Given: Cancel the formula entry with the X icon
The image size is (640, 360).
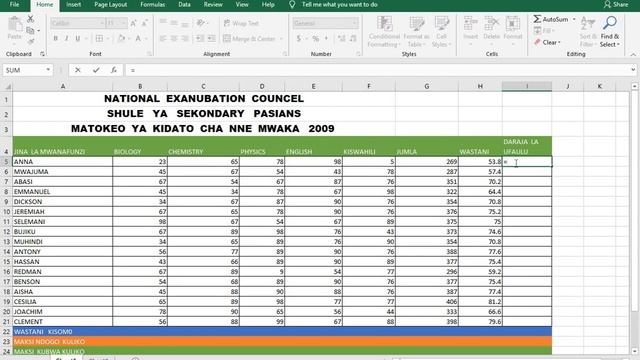Looking at the screenshot, I should coord(78,70).
